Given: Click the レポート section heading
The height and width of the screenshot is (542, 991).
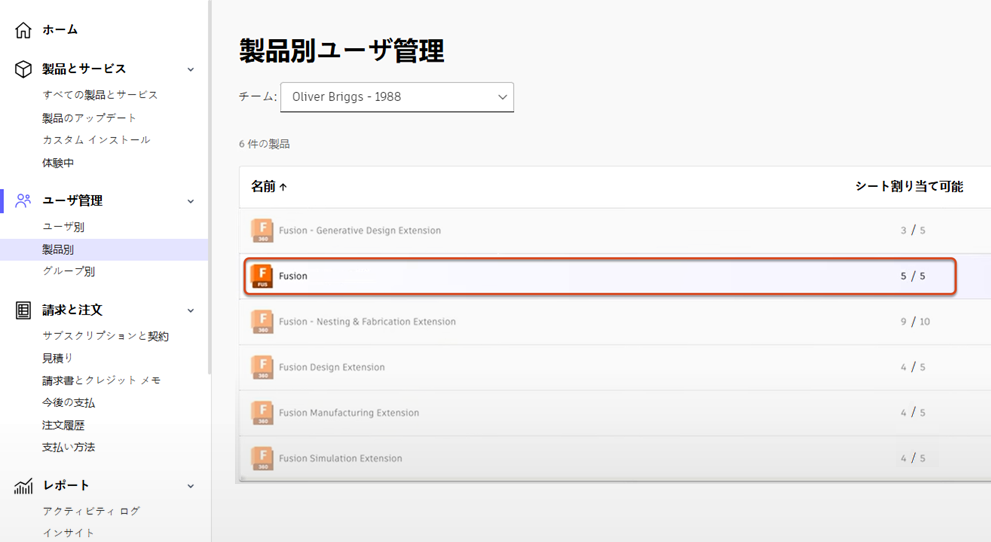Looking at the screenshot, I should coord(66,486).
